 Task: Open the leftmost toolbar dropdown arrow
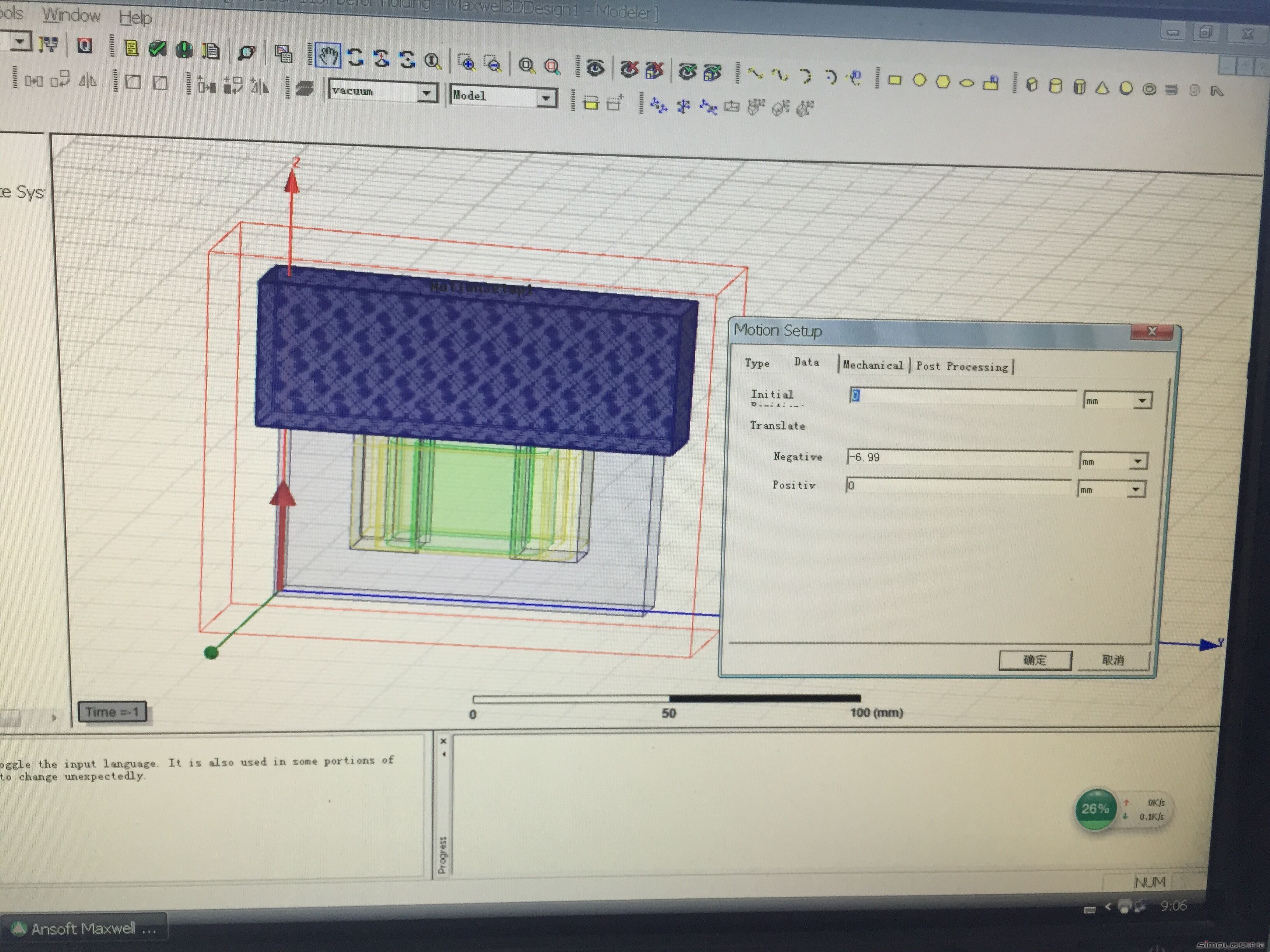20,41
